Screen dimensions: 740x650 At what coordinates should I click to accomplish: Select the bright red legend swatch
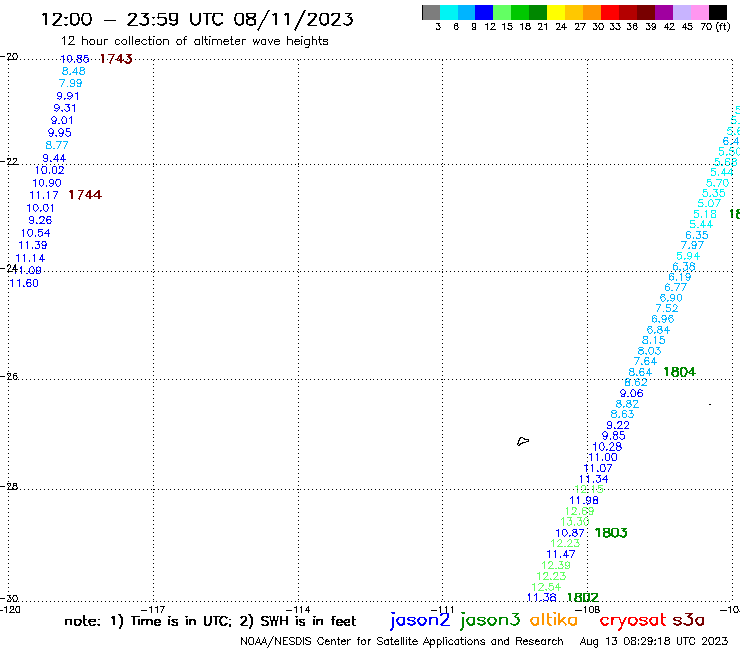tap(610, 12)
